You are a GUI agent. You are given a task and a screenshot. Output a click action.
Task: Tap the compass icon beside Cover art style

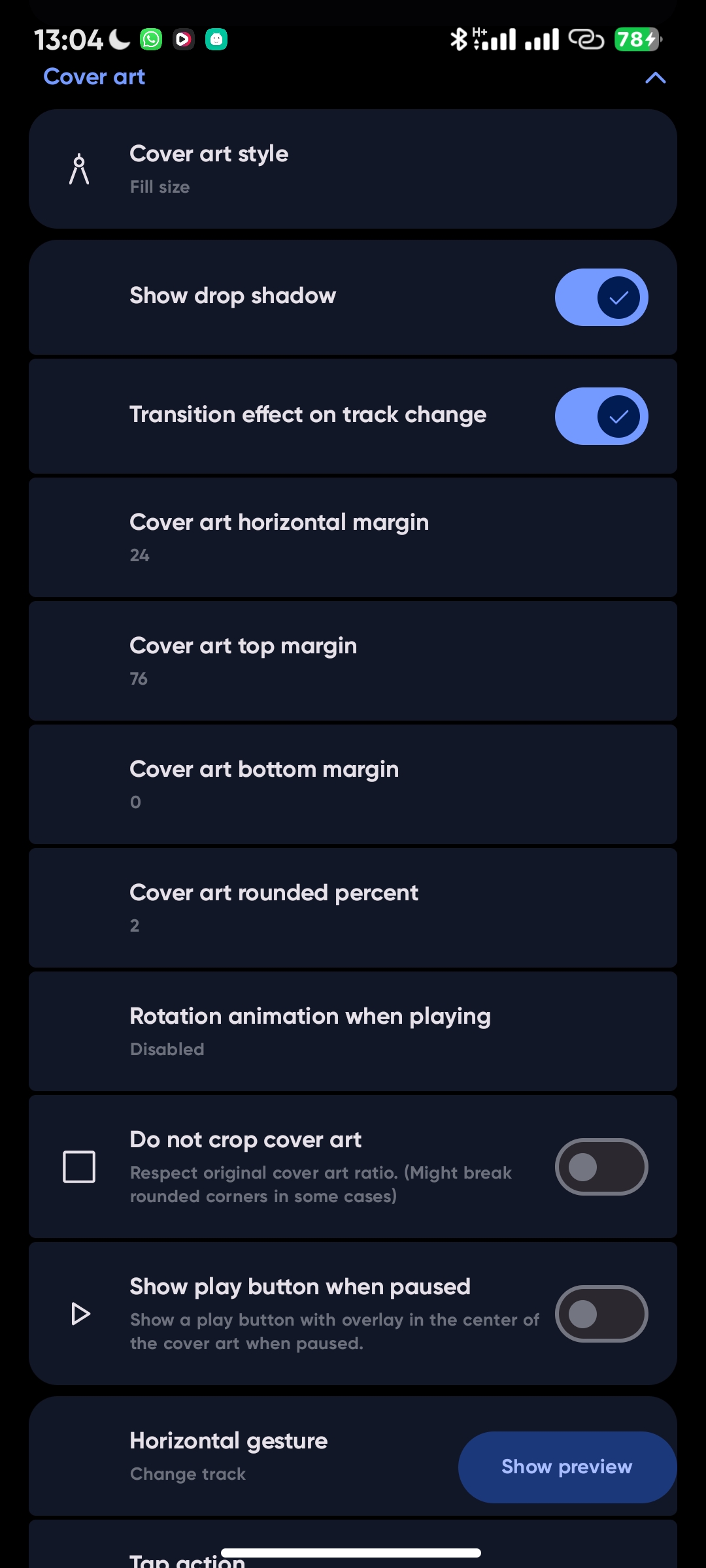79,169
